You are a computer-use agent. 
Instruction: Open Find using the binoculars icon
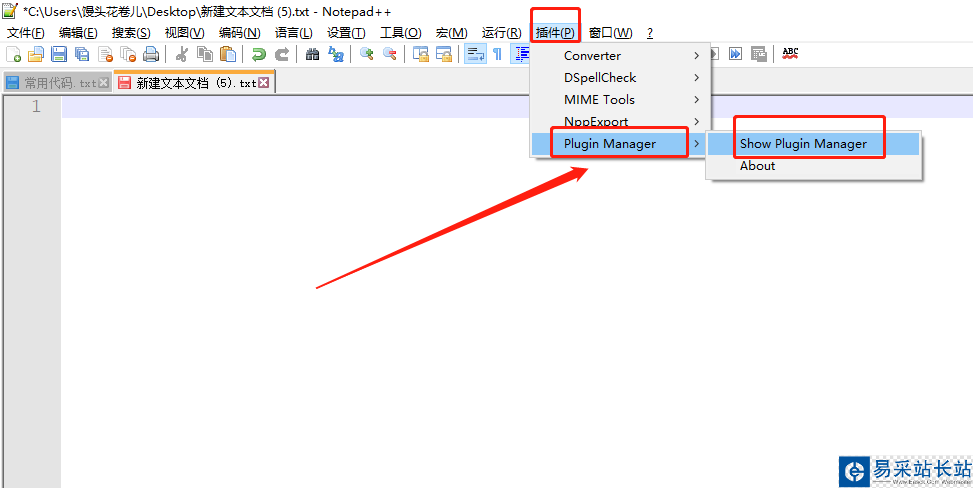(313, 55)
